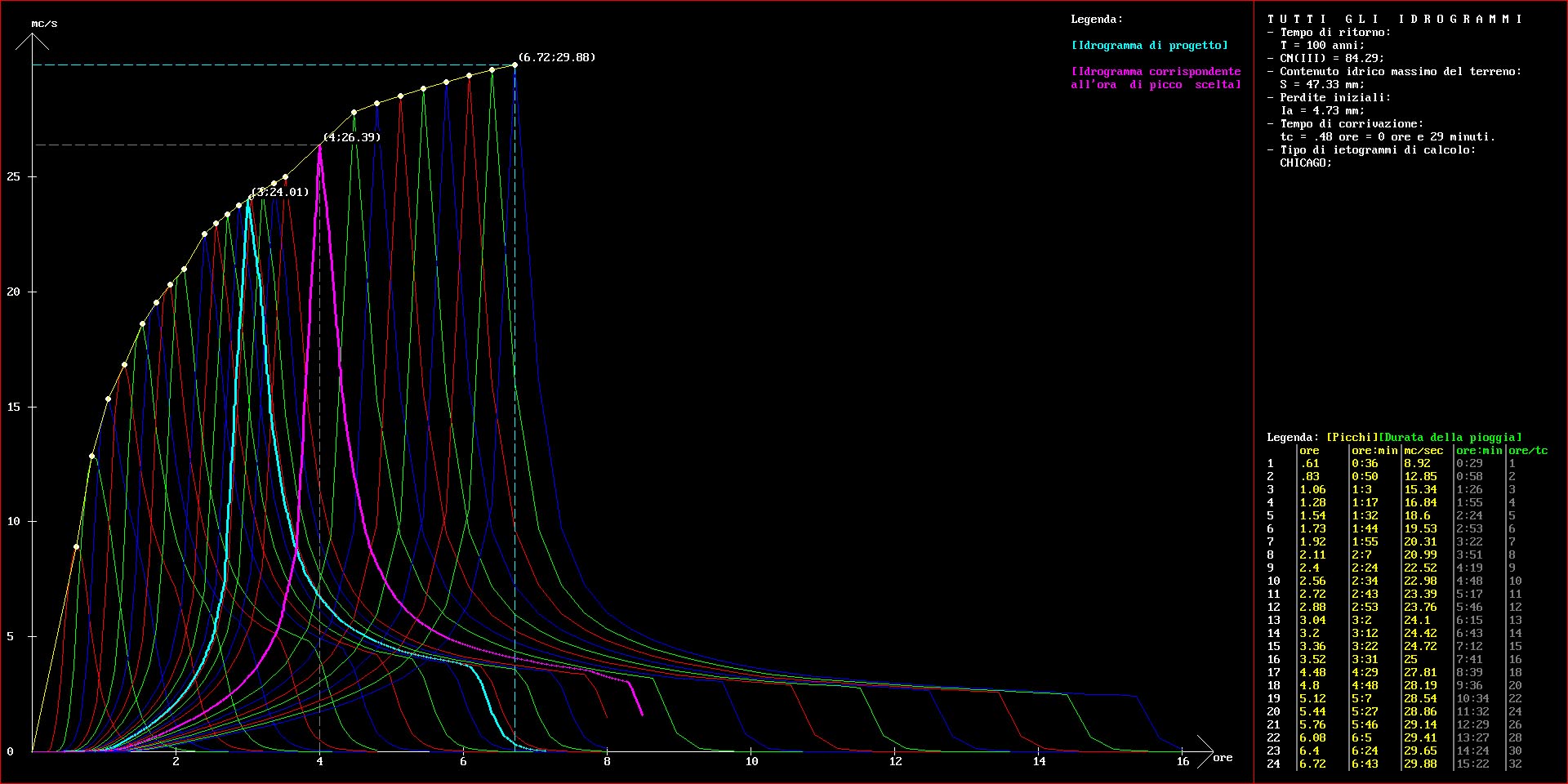Click the 'TUTTI GLI IDROGRAMMI' panel title

[x=1394, y=19]
